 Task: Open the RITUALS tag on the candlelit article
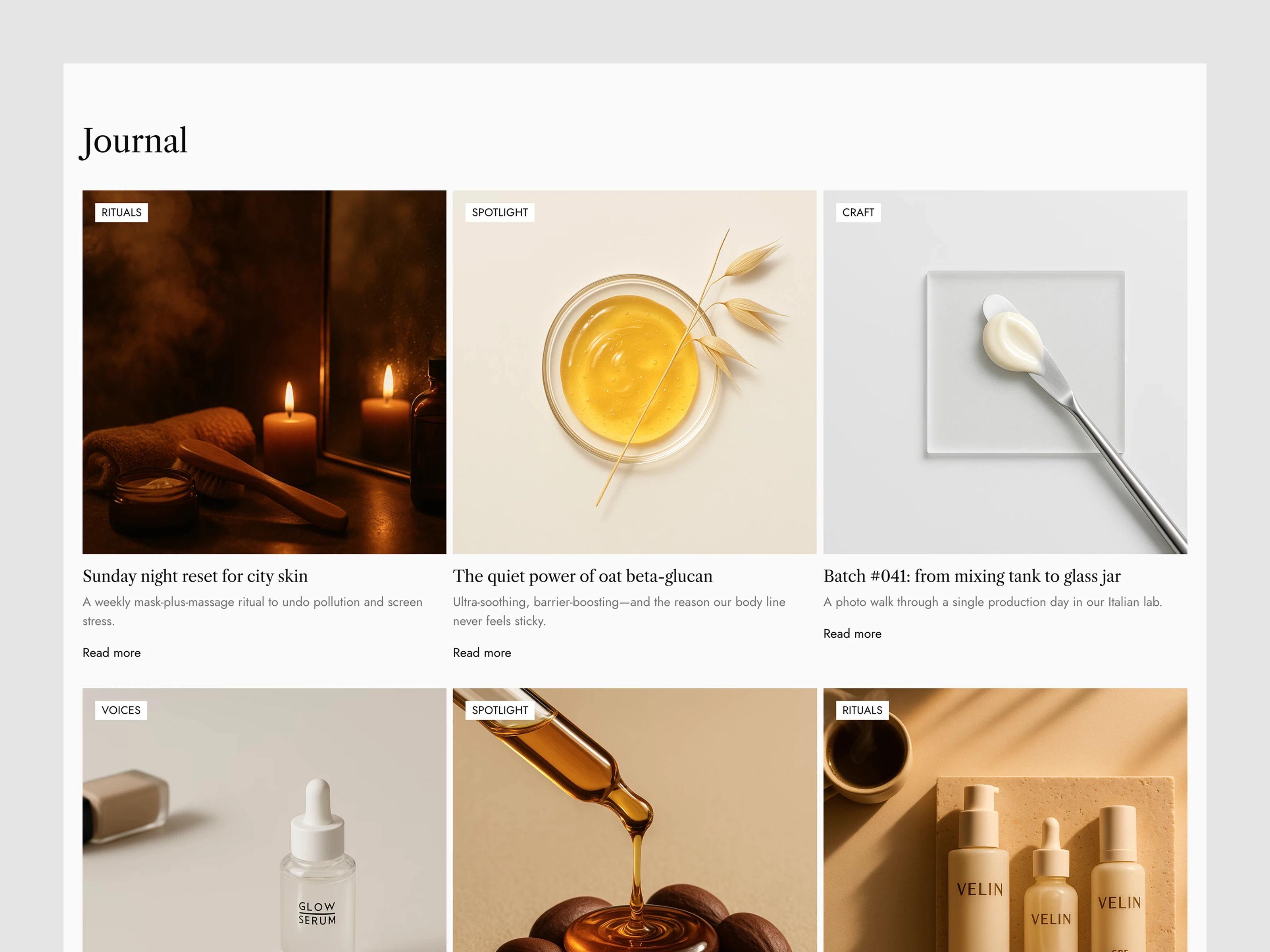(x=121, y=212)
